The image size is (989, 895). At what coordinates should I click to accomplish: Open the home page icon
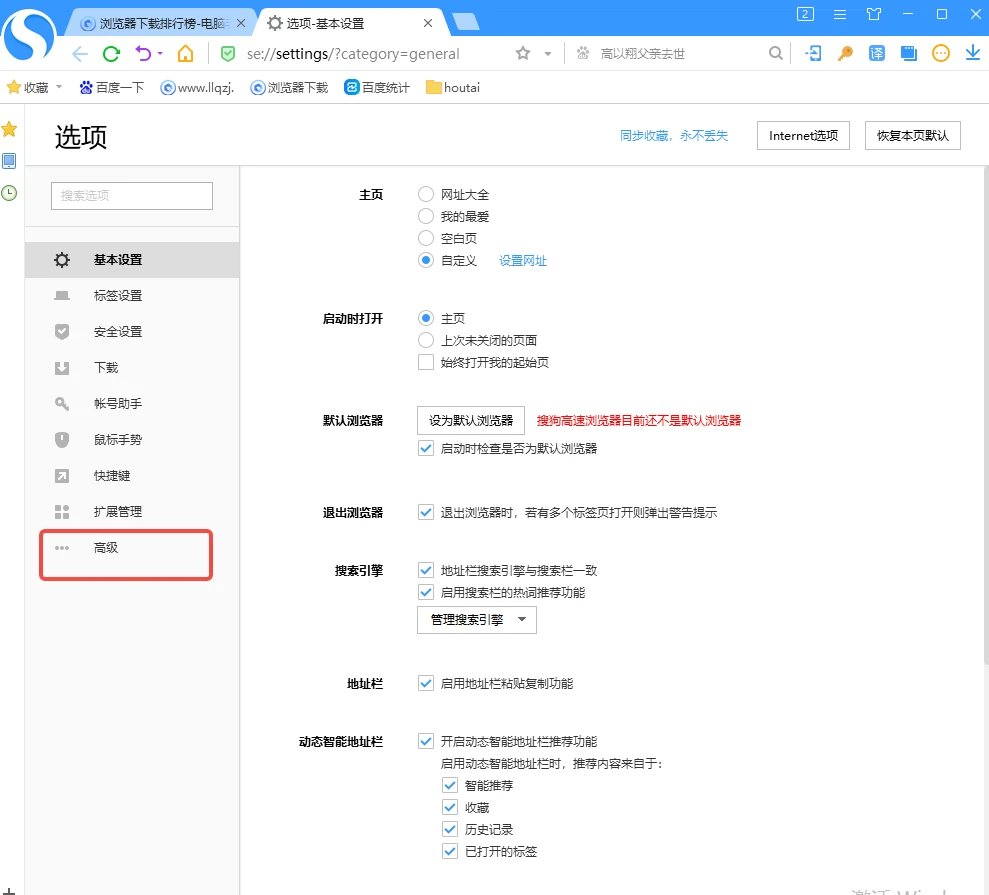point(185,54)
